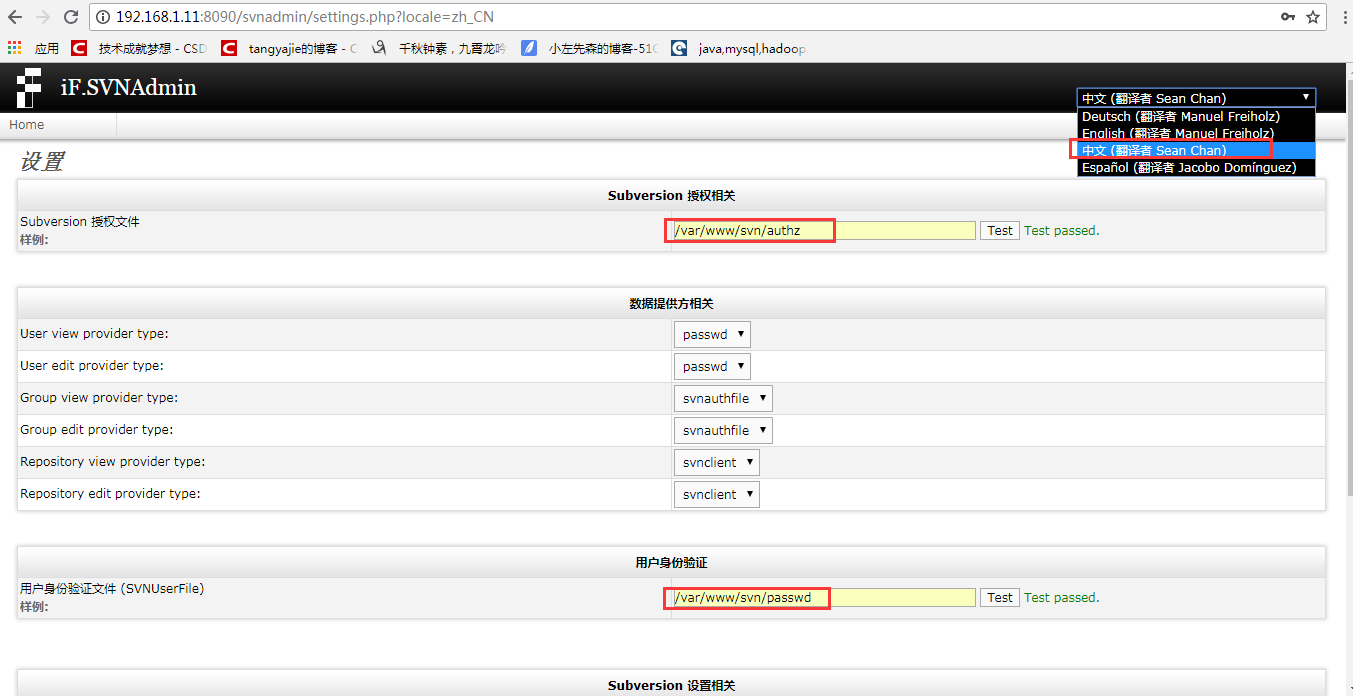This screenshot has height=696, width=1353.
Task: Open Repository view provider type dropdown
Action: (717, 462)
